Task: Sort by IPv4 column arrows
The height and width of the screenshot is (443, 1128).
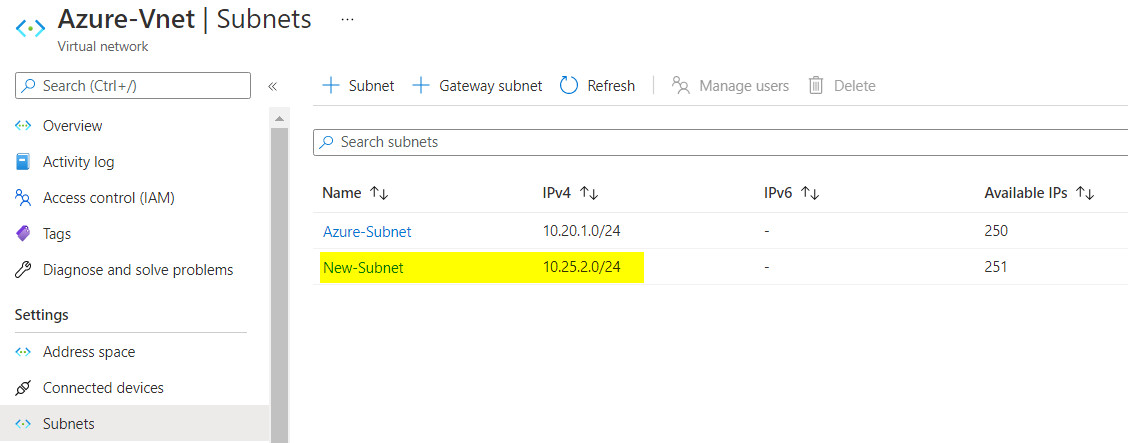Action: (589, 193)
